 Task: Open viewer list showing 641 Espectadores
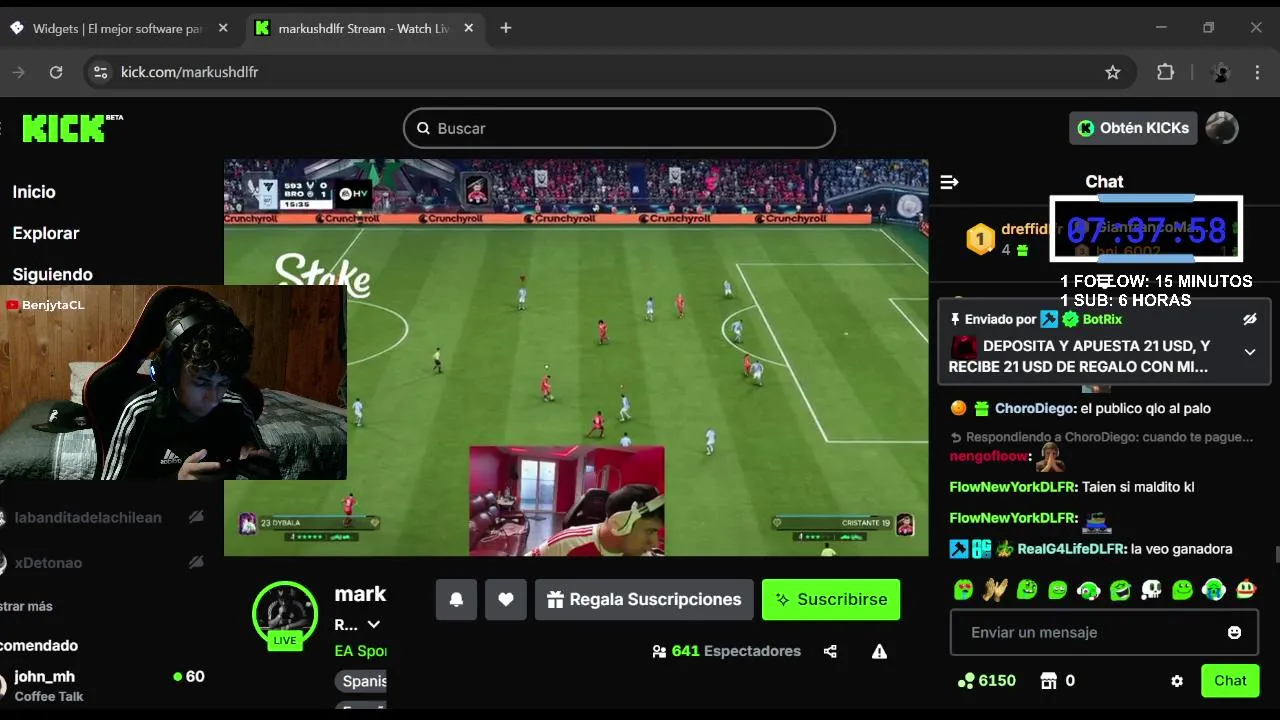[726, 651]
